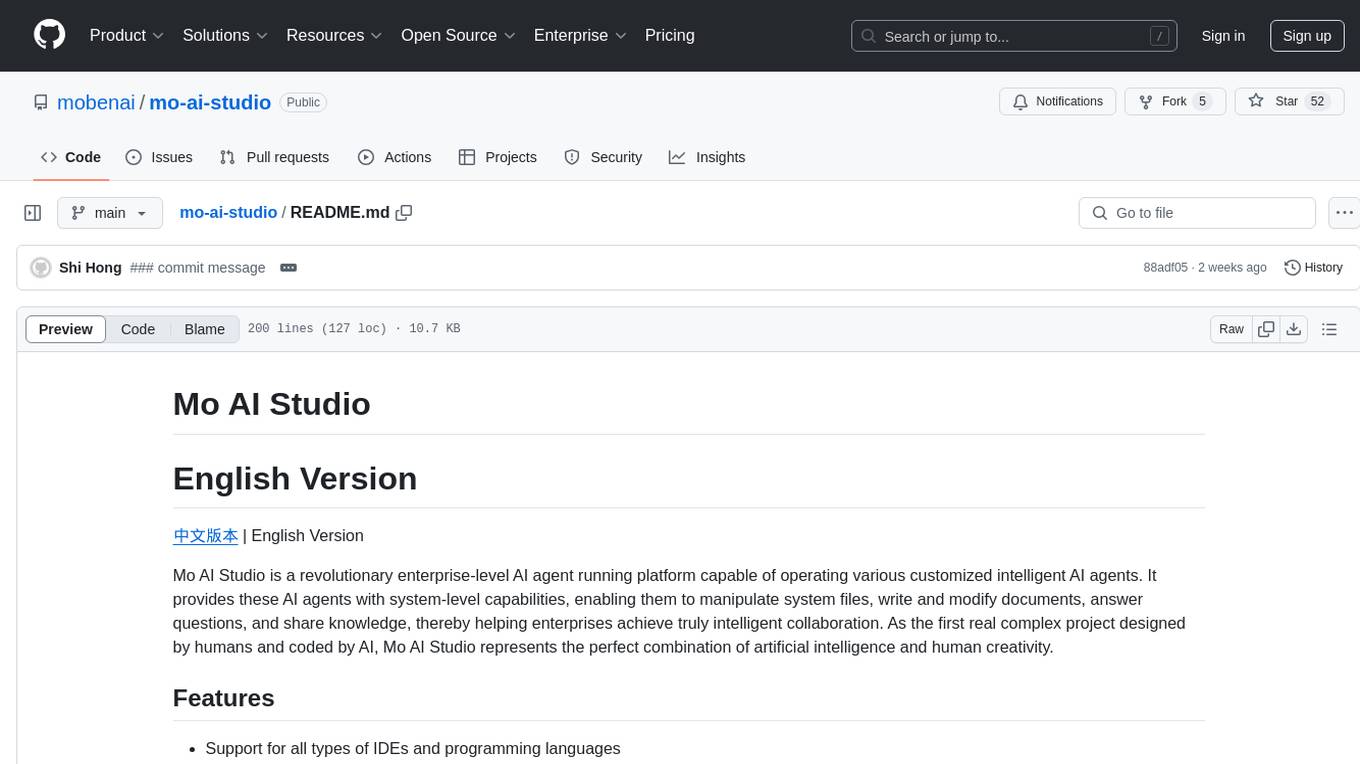Viewport: 1360px width, 764px height.
Task: Copy raw file contents
Action: click(1266, 329)
